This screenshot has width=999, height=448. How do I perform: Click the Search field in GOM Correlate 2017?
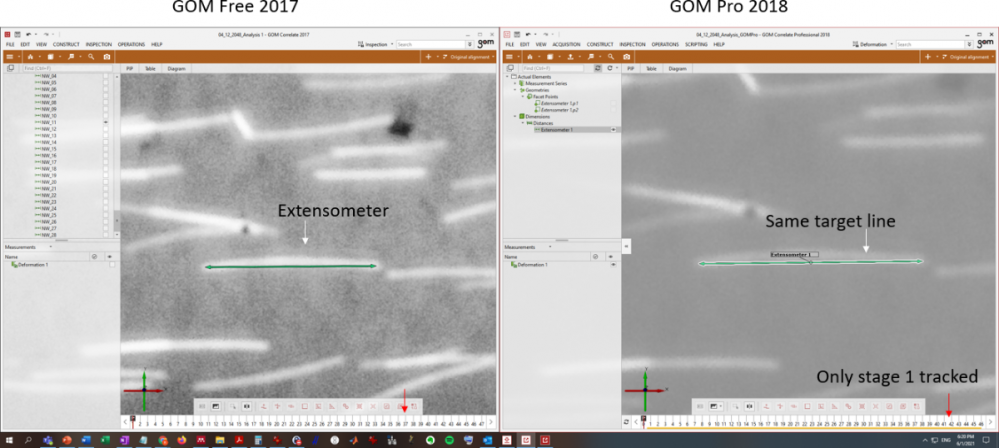pyautogui.click(x=430, y=45)
